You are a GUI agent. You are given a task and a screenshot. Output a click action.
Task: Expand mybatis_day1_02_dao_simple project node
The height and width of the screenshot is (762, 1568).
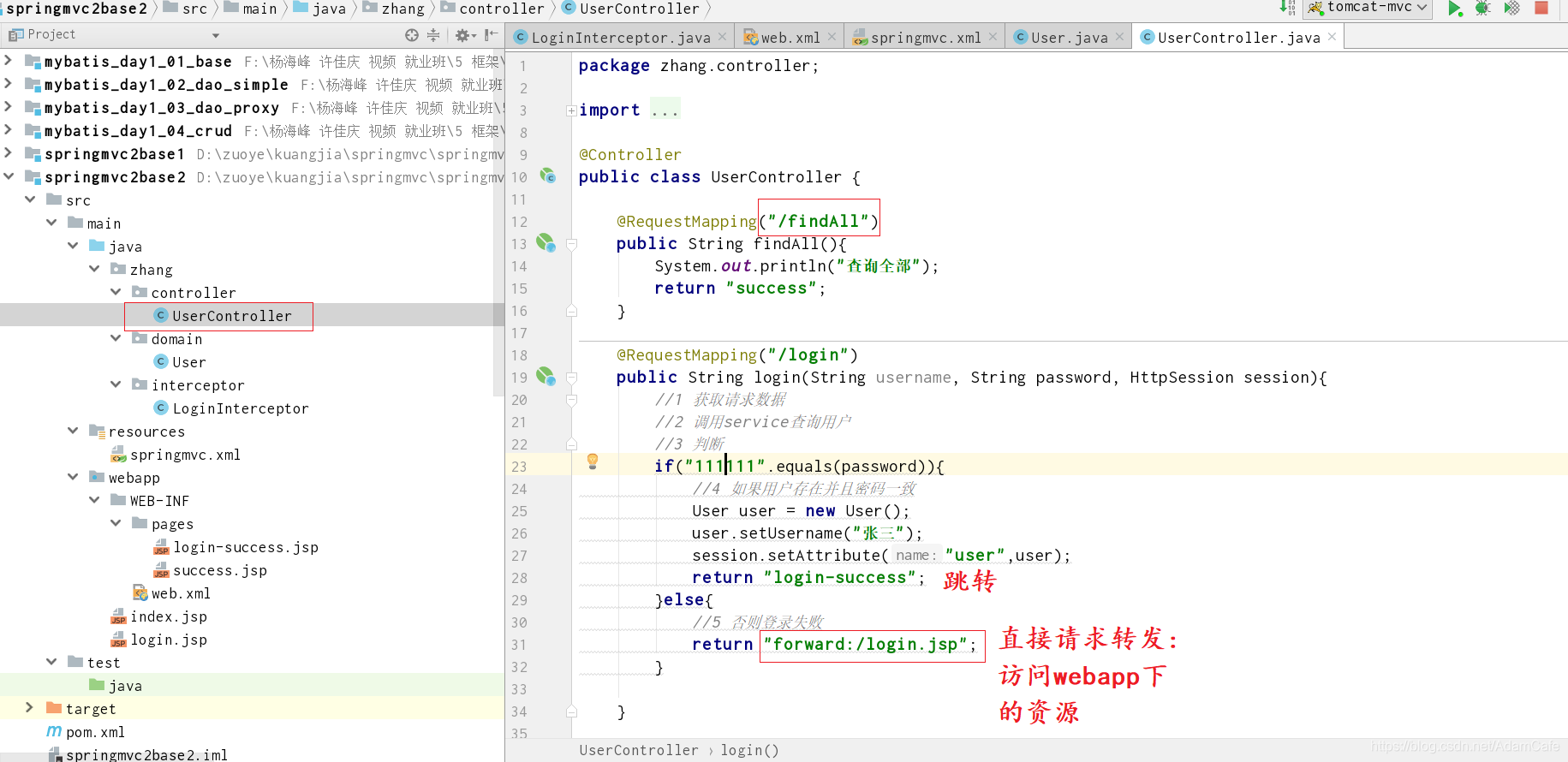coord(9,84)
